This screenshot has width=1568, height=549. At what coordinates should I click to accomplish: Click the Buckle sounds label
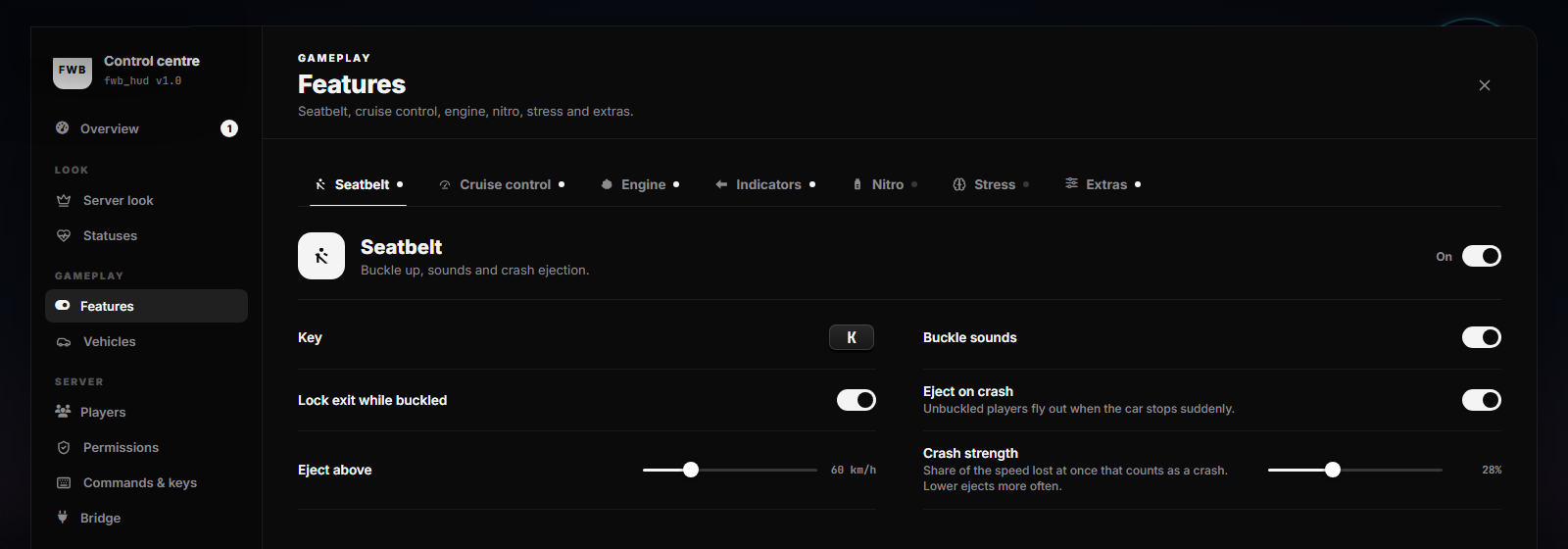[x=970, y=337]
